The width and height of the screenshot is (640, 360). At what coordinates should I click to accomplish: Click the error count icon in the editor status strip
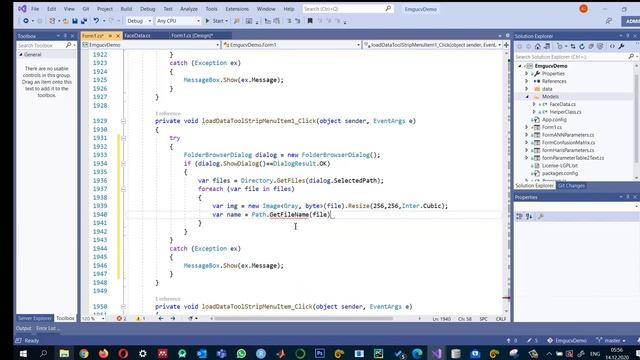coord(119,318)
